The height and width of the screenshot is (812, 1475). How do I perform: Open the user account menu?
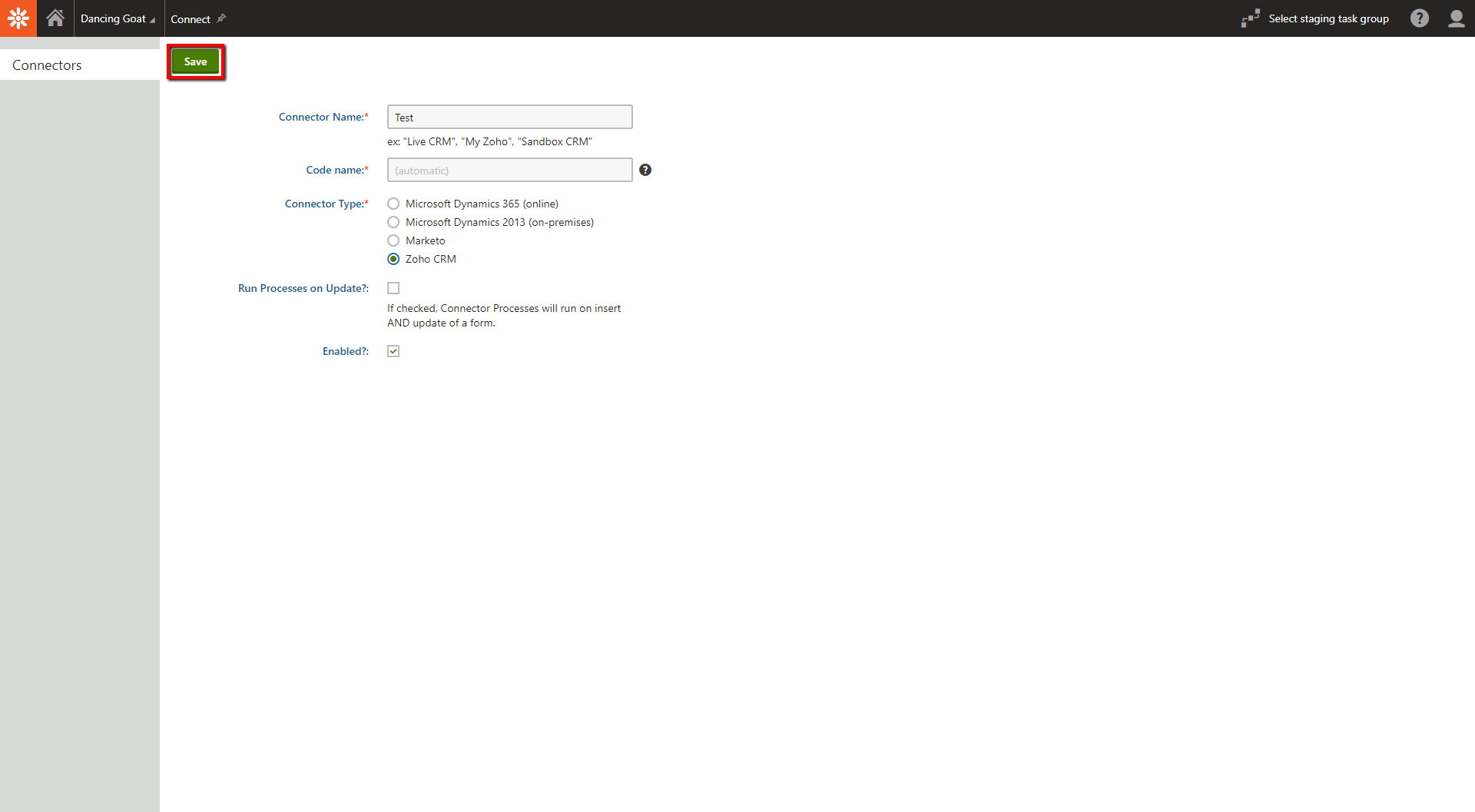(1457, 18)
